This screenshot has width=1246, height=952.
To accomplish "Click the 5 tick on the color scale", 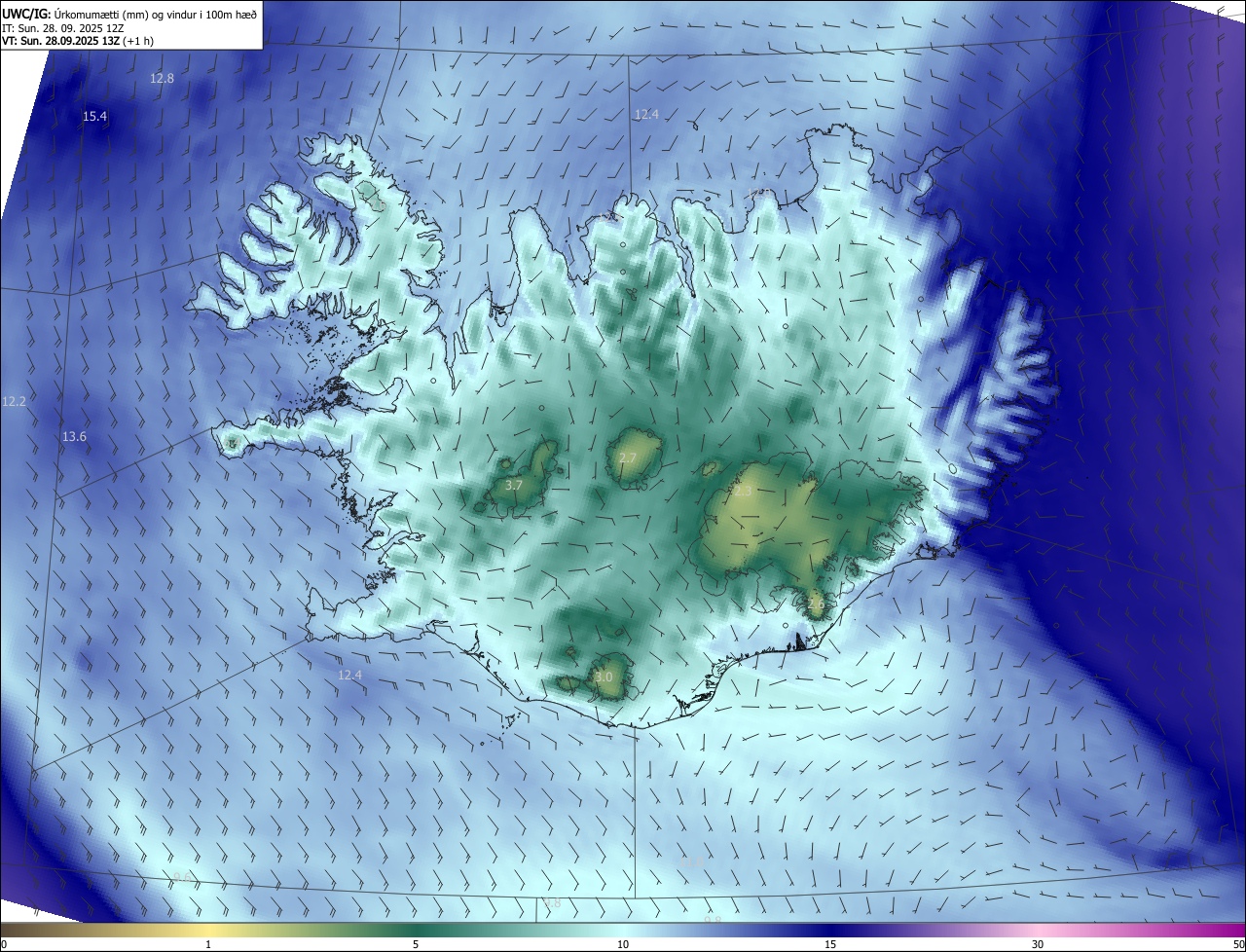I will pyautogui.click(x=416, y=944).
